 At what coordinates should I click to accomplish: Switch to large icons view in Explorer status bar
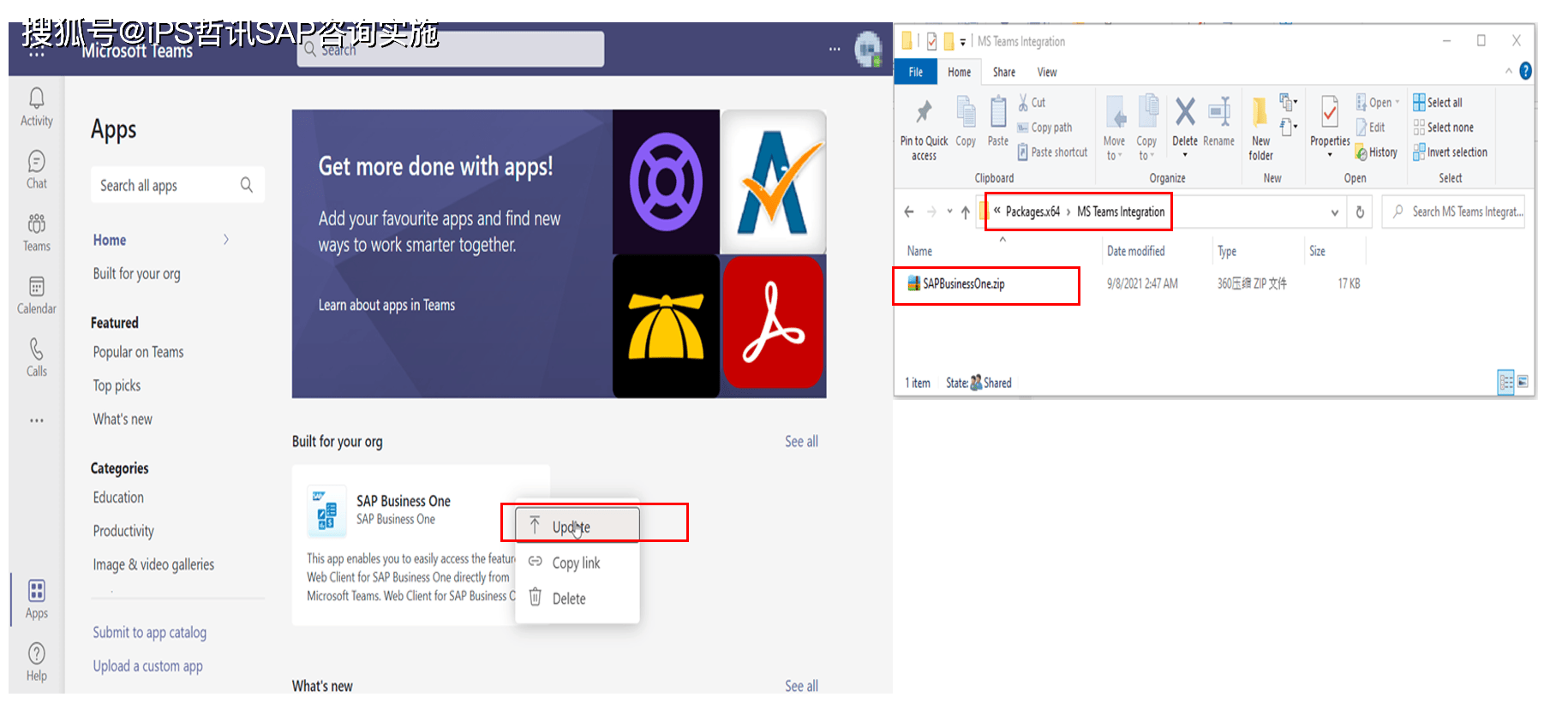click(x=1523, y=382)
